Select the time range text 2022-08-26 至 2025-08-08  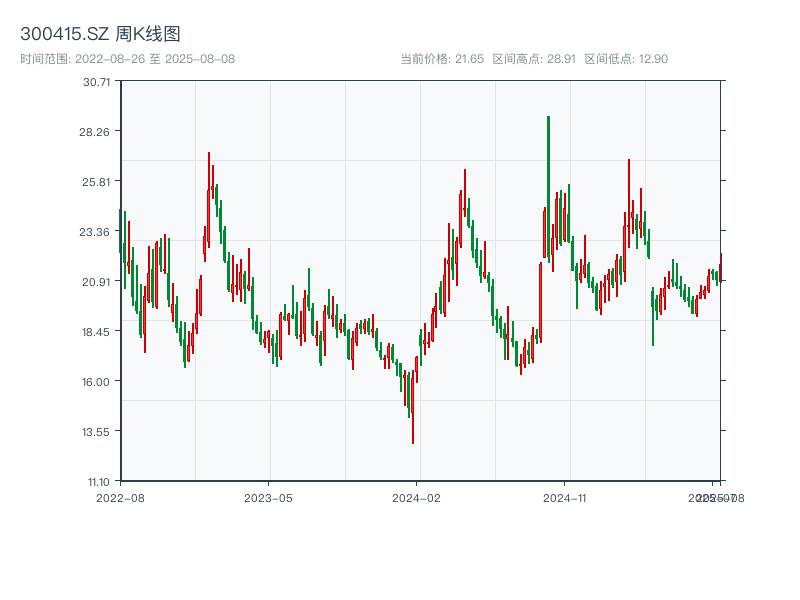pos(155,59)
